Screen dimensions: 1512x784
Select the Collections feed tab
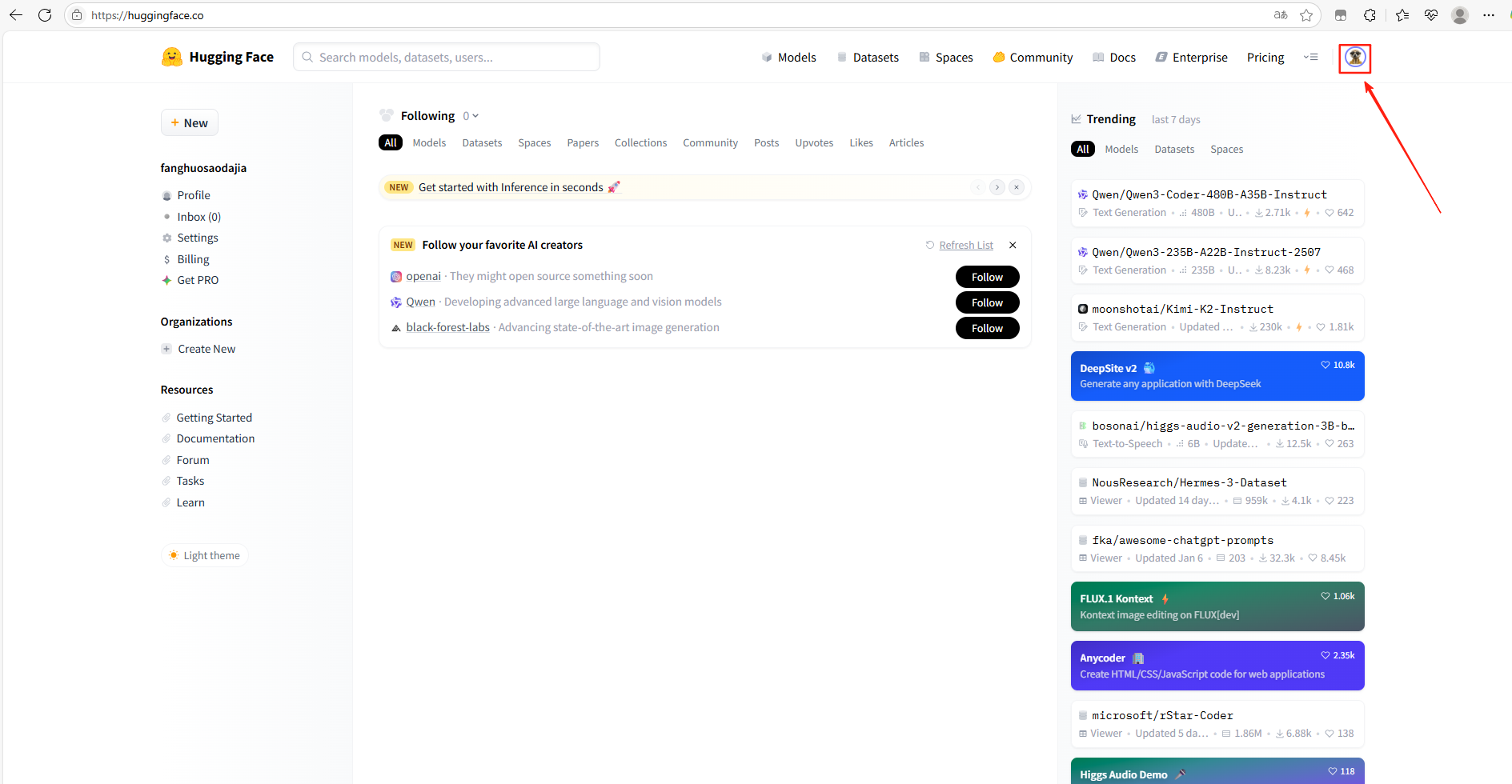pyautogui.click(x=640, y=143)
